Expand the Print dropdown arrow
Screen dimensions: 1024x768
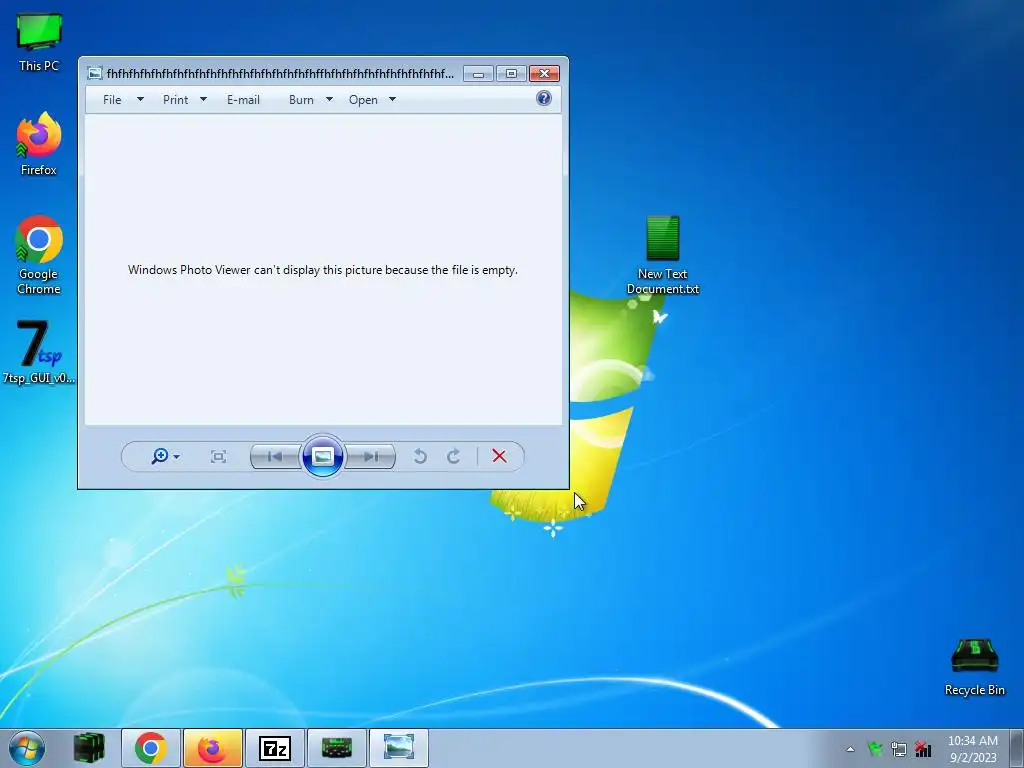(203, 99)
